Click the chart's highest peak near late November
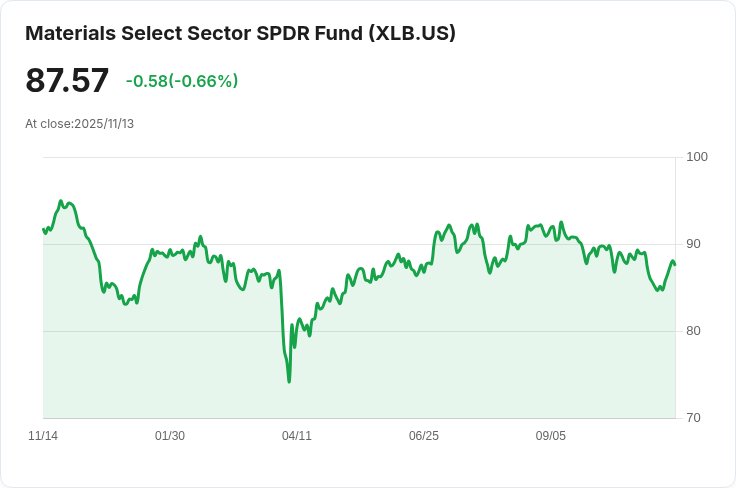This screenshot has width=736, height=488. click(61, 201)
